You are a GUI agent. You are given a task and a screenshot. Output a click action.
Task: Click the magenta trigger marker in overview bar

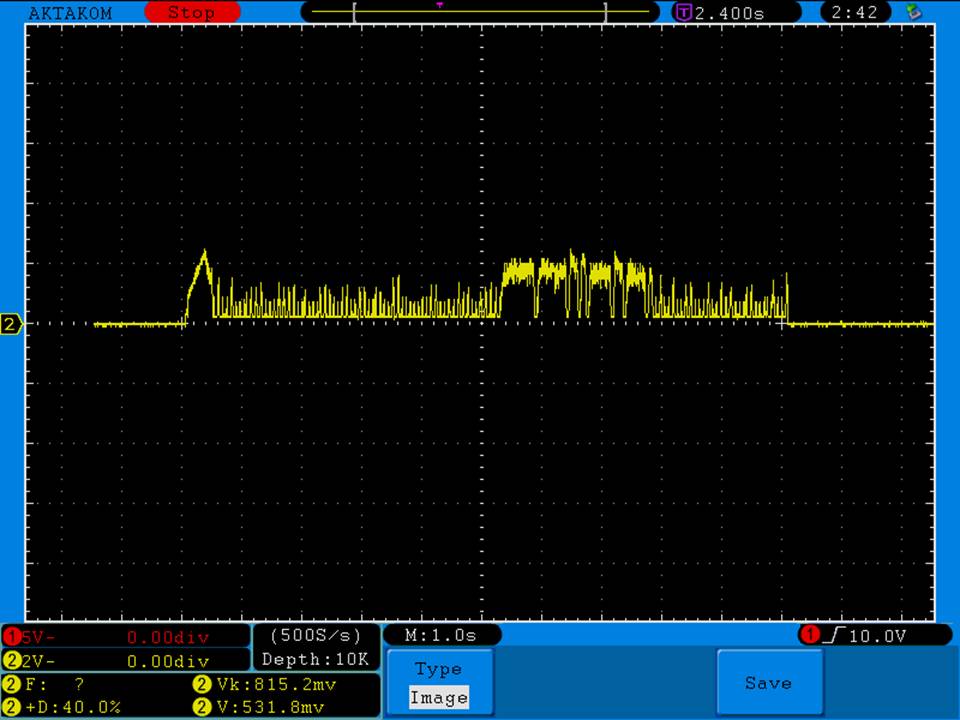point(440,5)
